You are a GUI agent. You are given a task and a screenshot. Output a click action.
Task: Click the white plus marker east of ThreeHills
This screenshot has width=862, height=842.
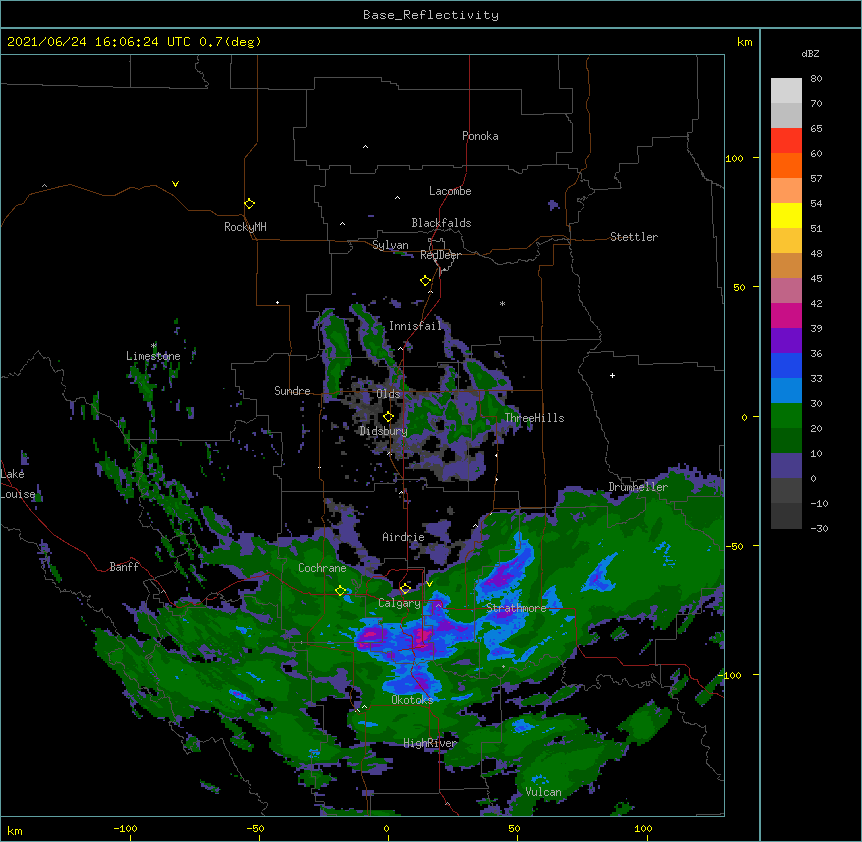click(x=612, y=375)
